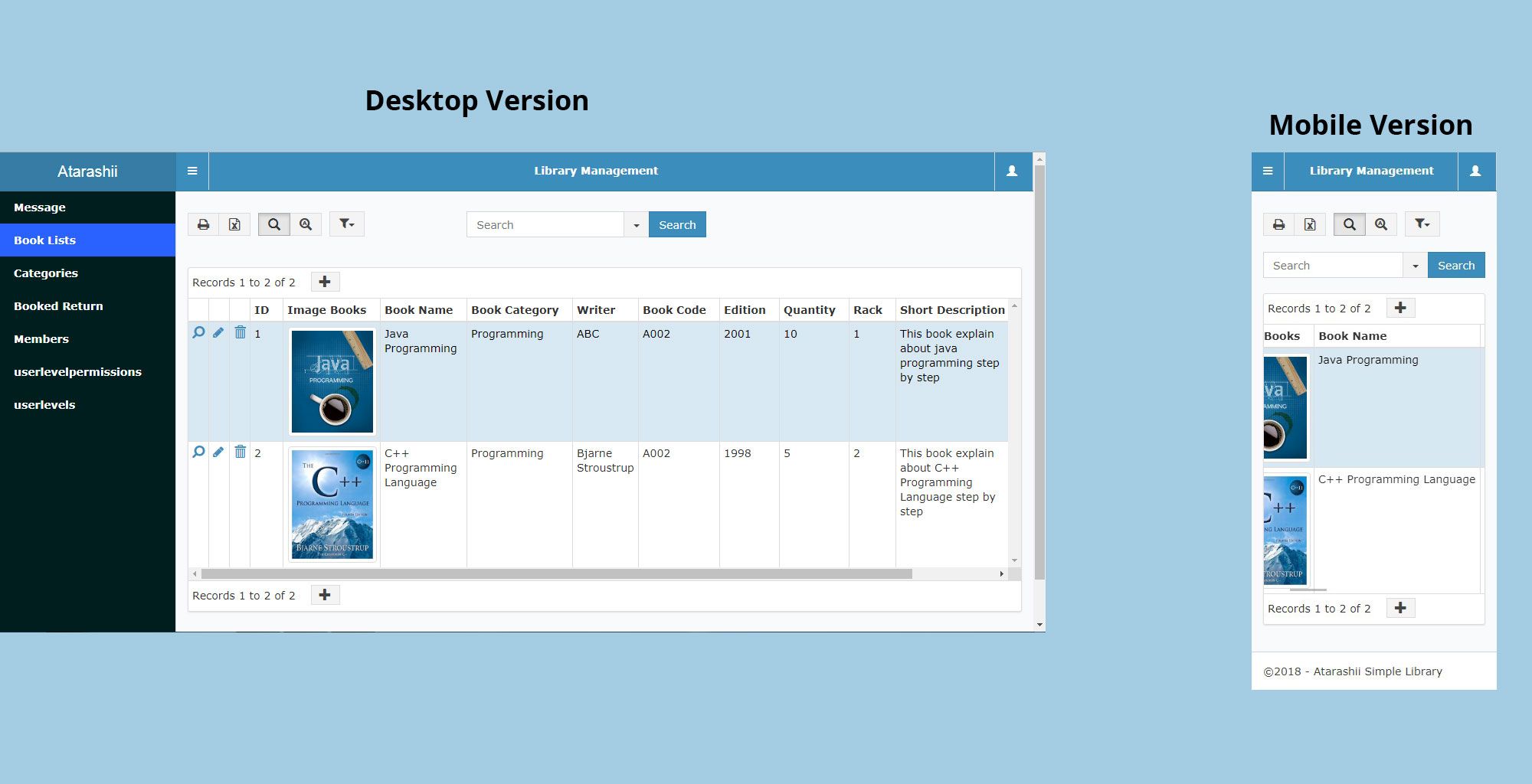This screenshot has width=1532, height=784.
Task: Open the filter dropdown in desktop toolbar
Action: (x=347, y=224)
